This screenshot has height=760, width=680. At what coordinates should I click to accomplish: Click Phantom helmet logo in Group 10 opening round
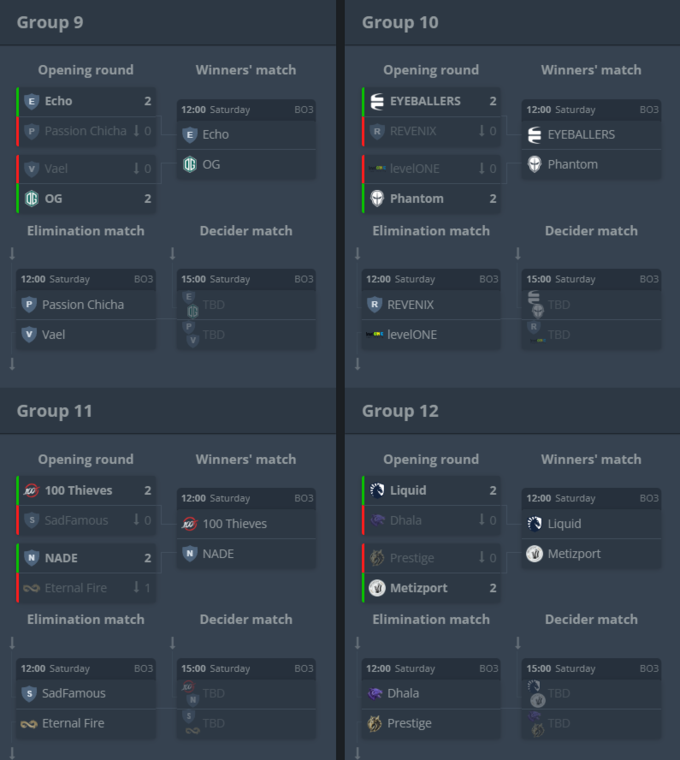[377, 199]
